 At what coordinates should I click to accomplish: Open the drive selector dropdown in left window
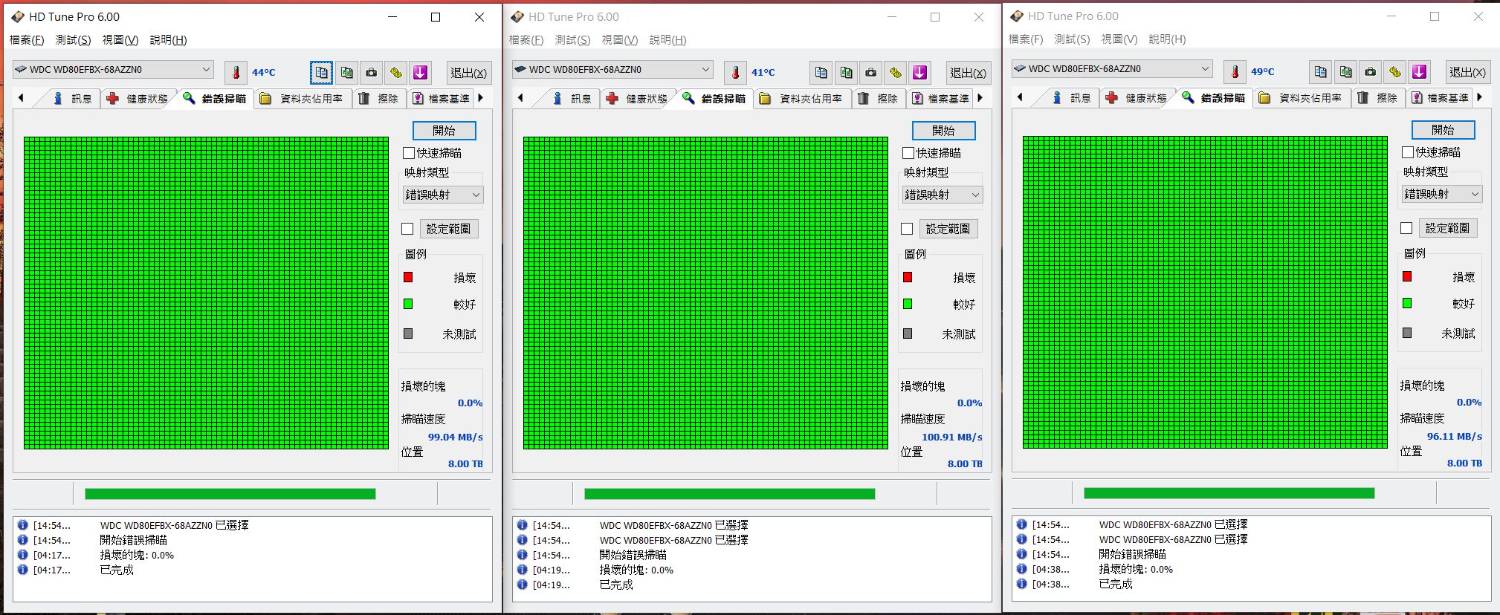(x=113, y=69)
